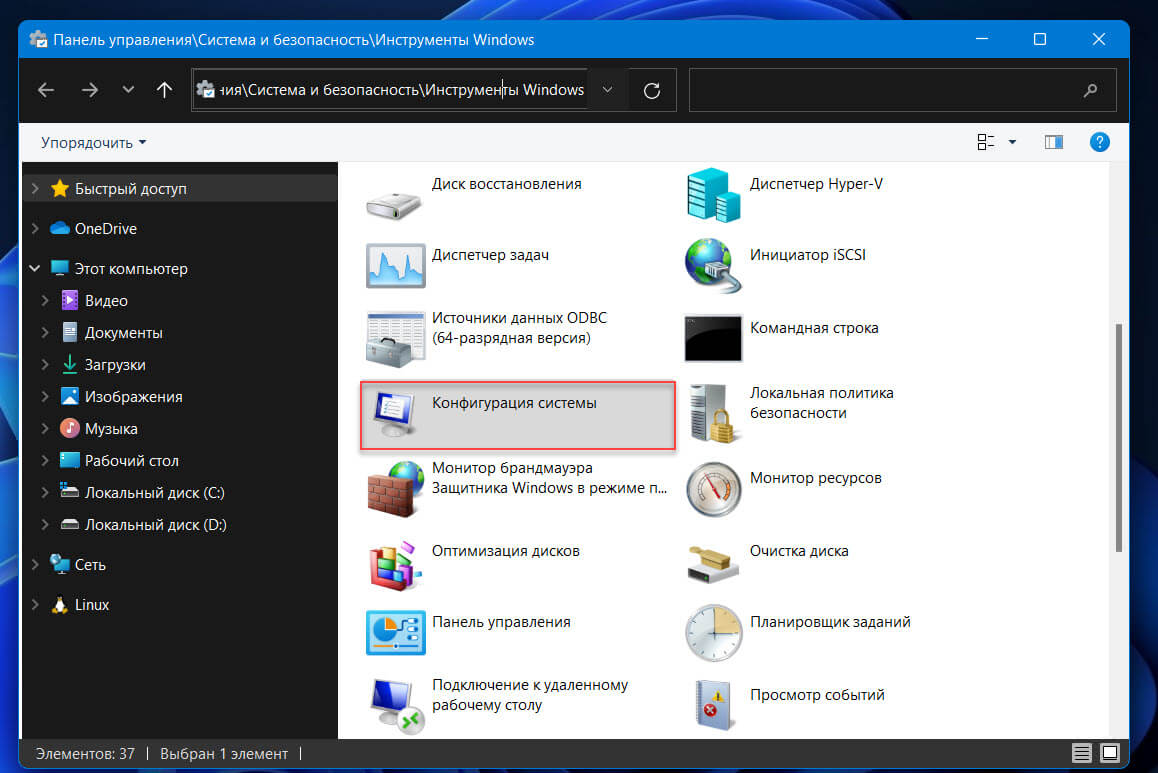
Task: Open the recent locations dropdown chevron
Action: pyautogui.click(x=128, y=90)
